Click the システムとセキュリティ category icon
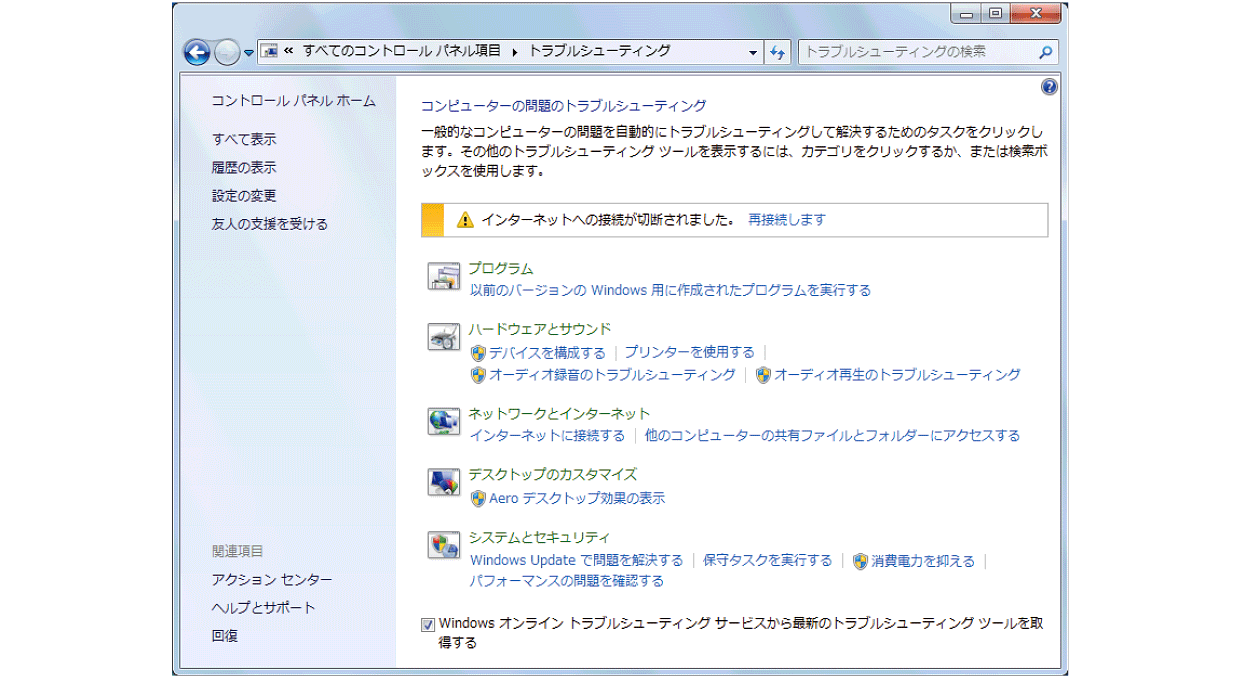1240x678 pixels. (x=443, y=545)
